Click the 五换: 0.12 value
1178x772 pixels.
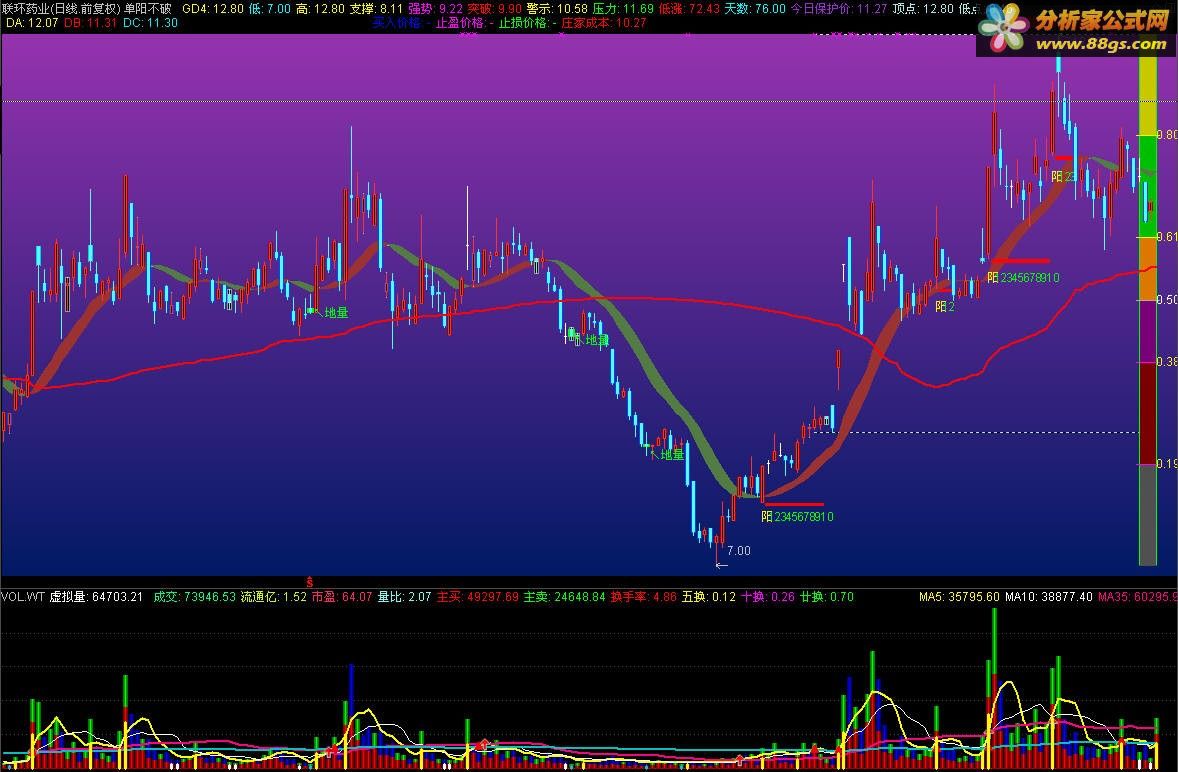coord(709,597)
